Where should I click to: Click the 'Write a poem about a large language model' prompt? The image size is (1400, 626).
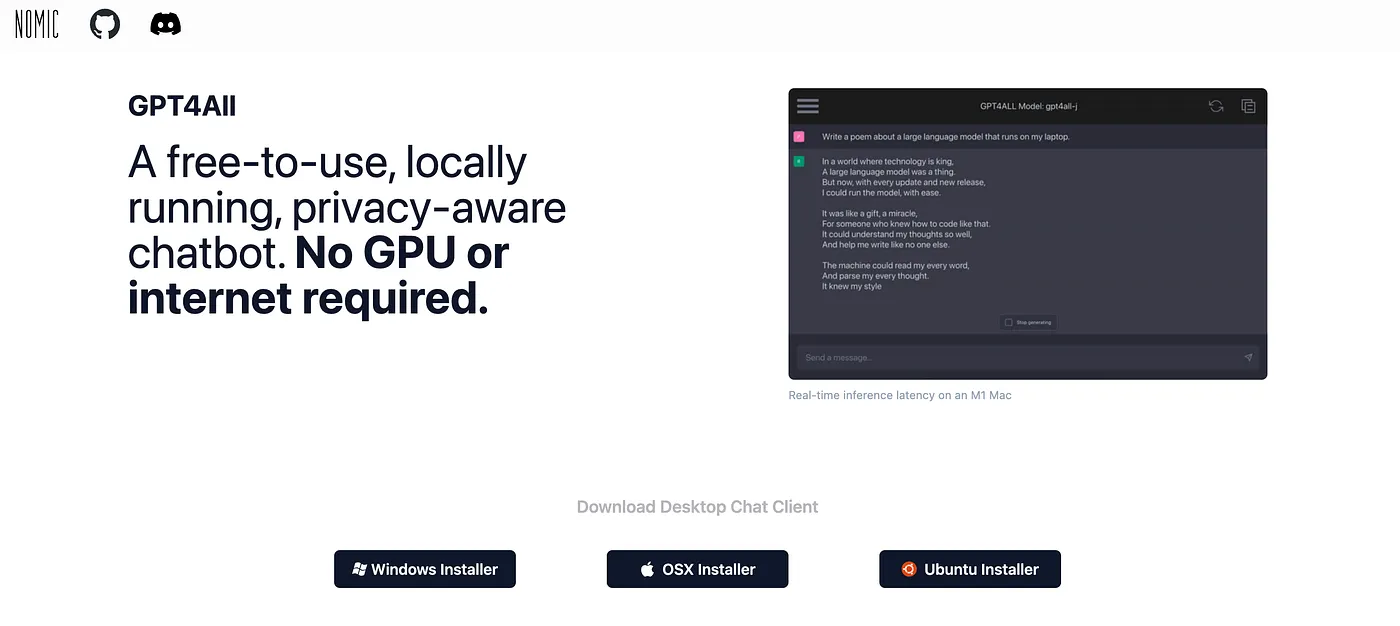946,136
